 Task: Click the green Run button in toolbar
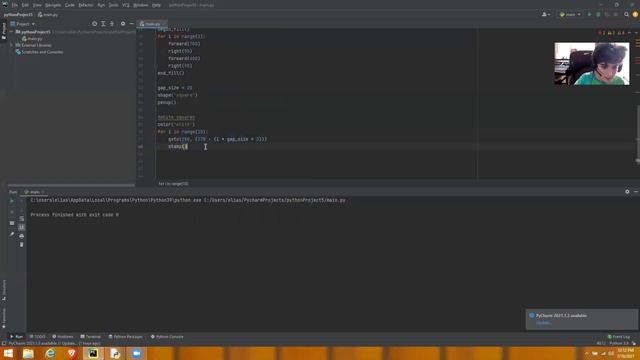[589, 14]
